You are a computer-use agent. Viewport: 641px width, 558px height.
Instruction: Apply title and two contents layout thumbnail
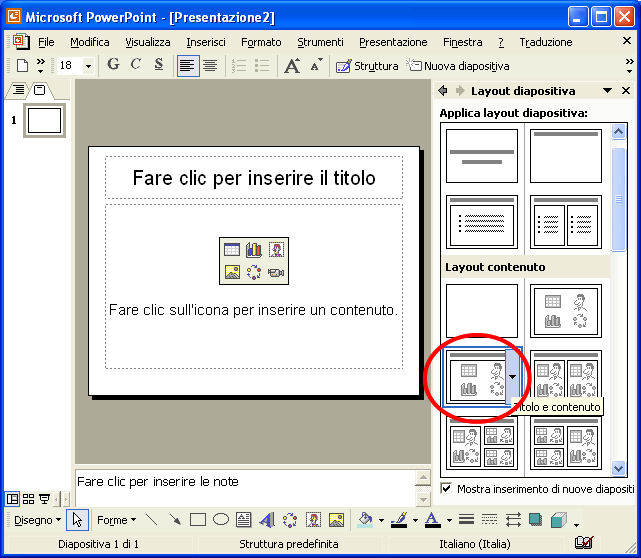click(566, 376)
